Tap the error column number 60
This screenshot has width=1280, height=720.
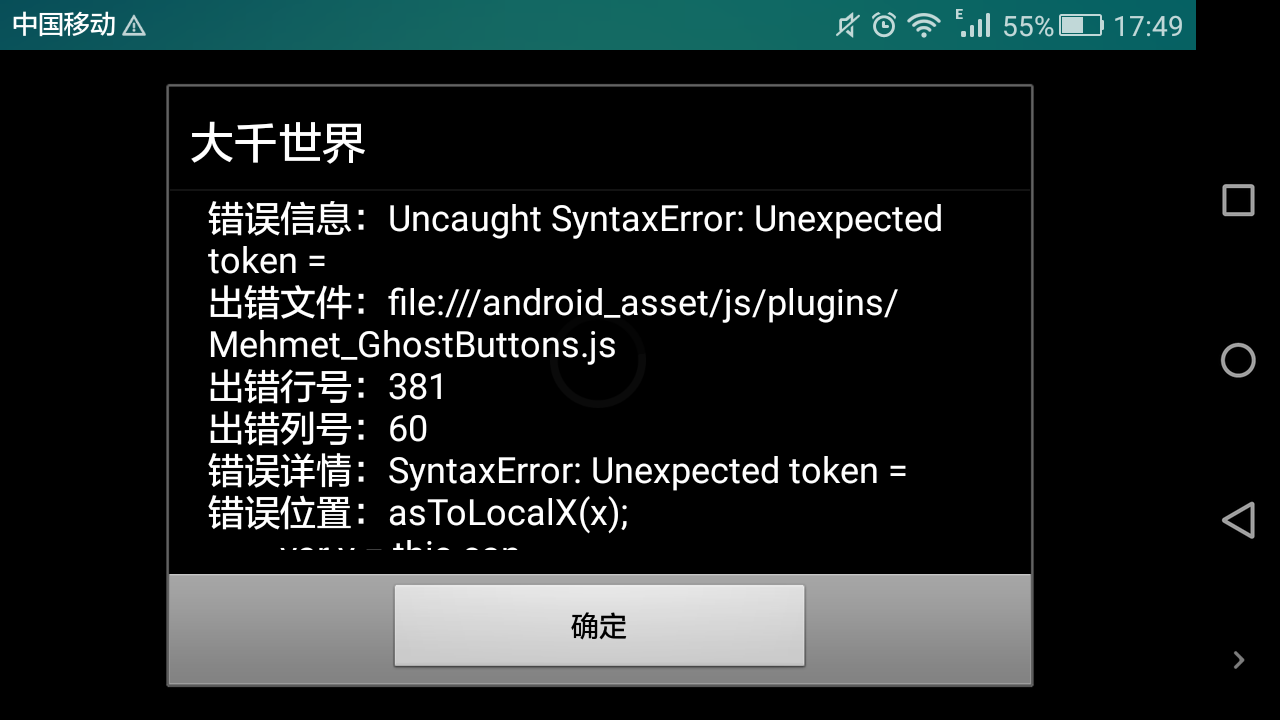[408, 429]
